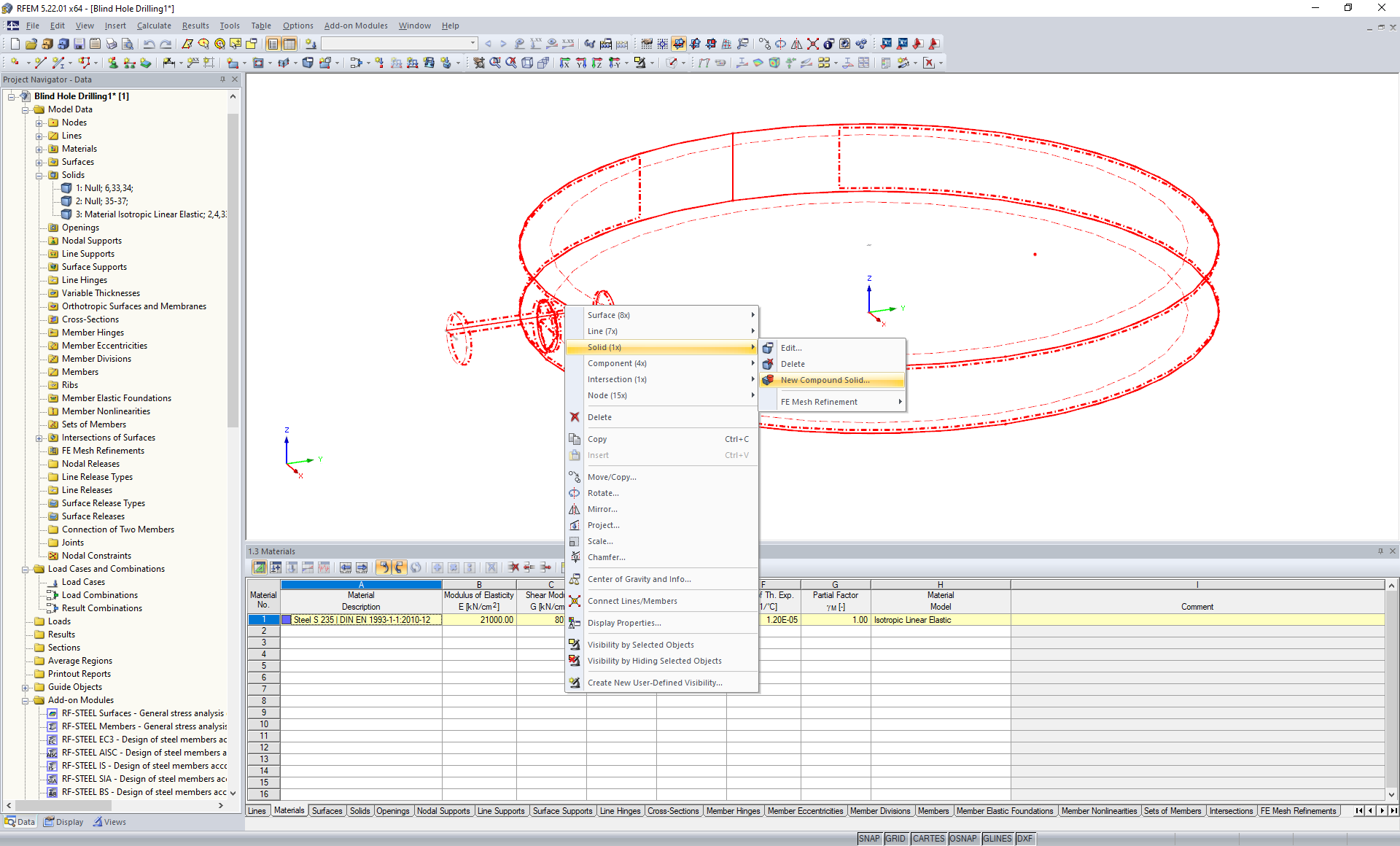Open the load case combo box
The image size is (1400, 846).
(x=472, y=44)
